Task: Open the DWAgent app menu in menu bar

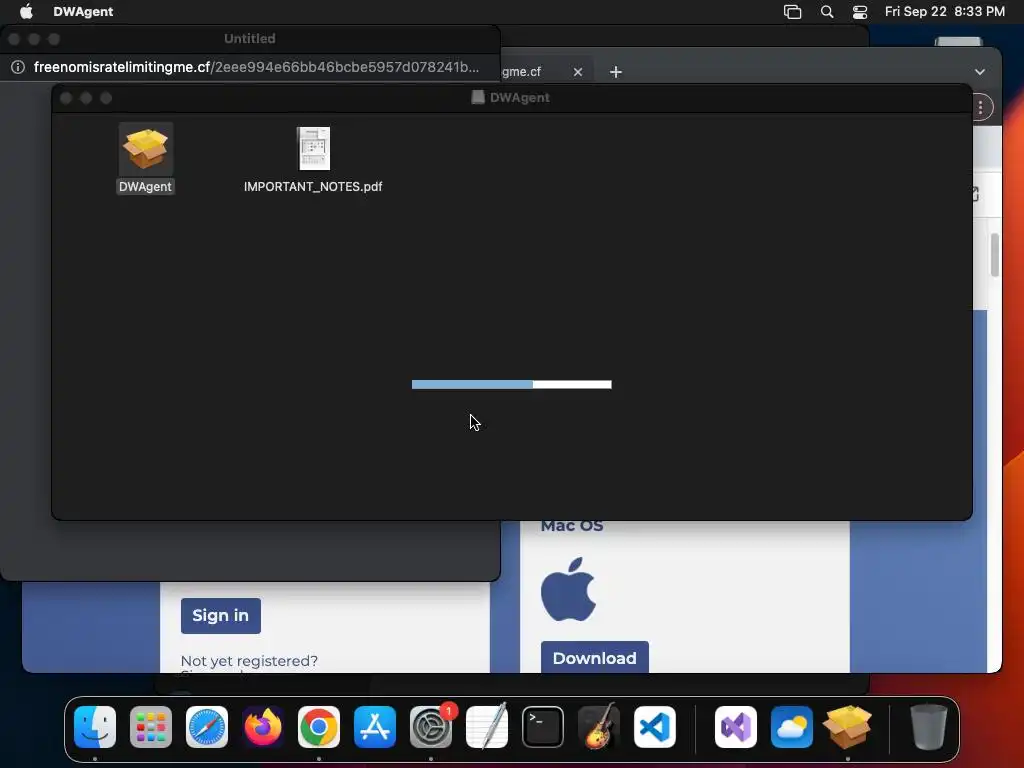Action: (x=83, y=12)
